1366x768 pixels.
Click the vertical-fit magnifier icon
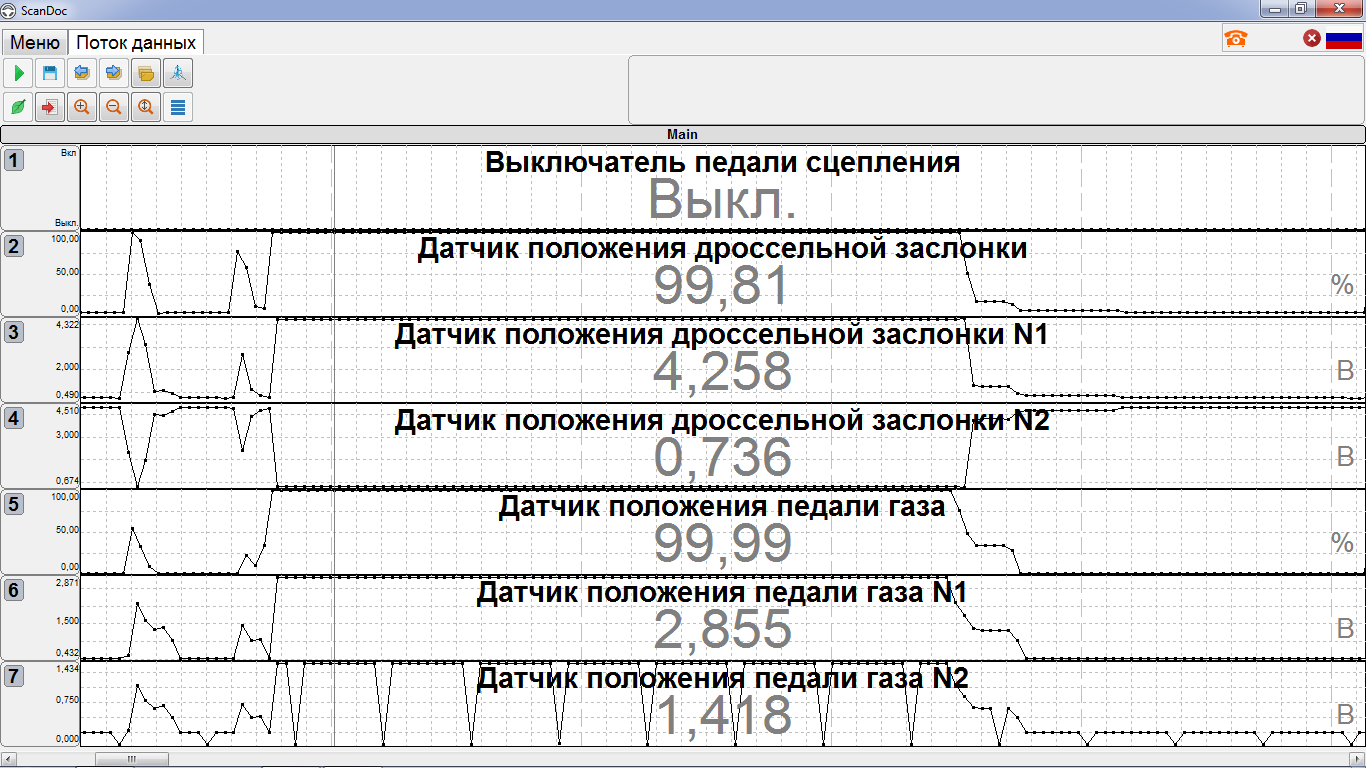click(146, 107)
